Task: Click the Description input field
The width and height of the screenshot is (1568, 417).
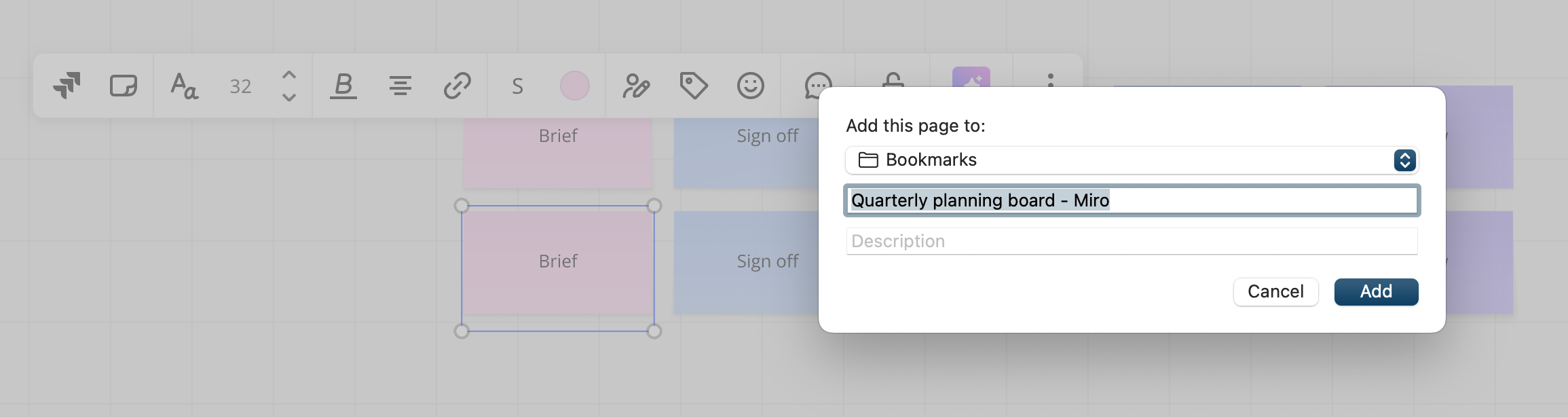Action: click(x=1132, y=241)
